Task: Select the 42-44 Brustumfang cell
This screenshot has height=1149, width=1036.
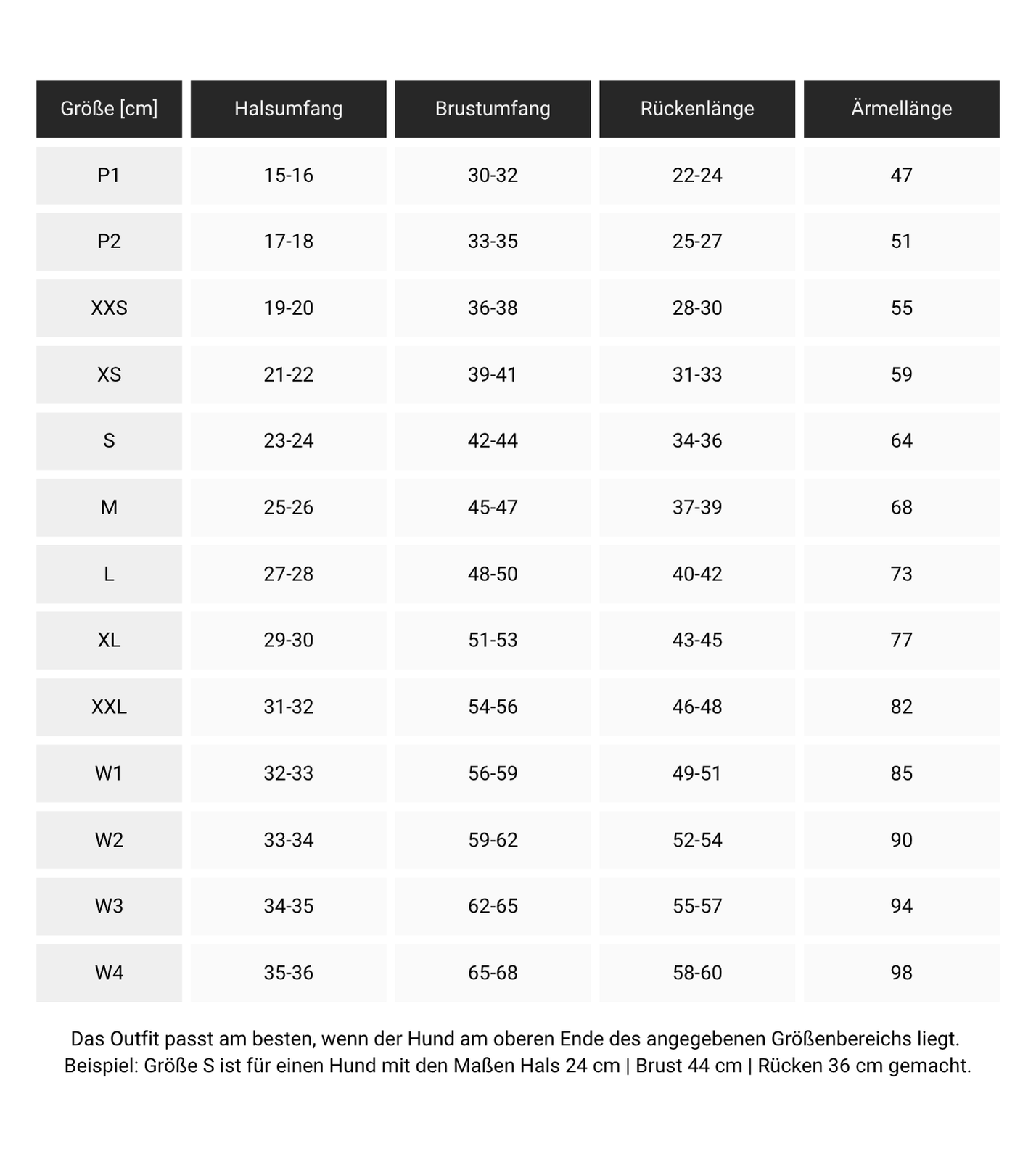Action: pyautogui.click(x=493, y=441)
